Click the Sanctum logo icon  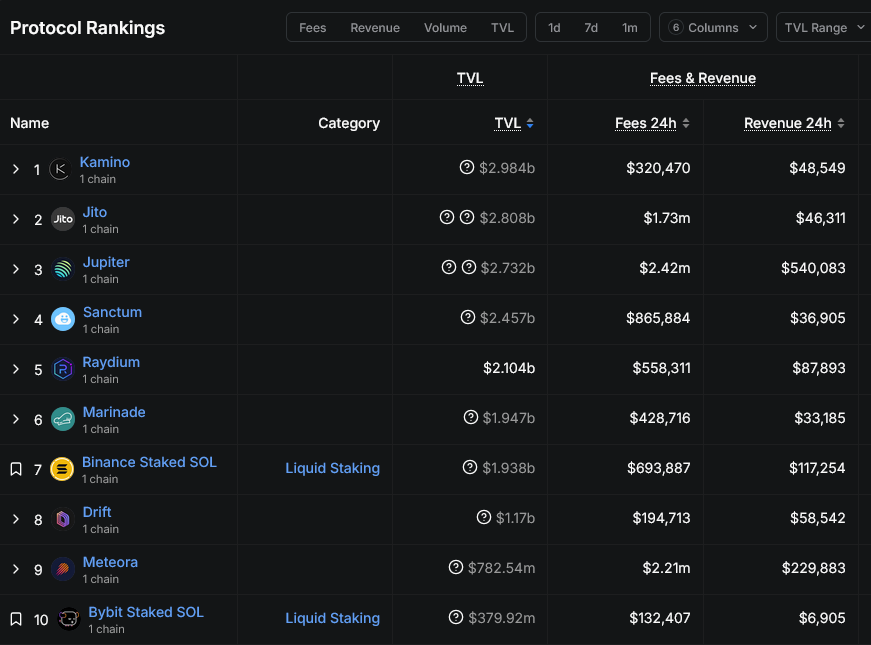point(63,319)
